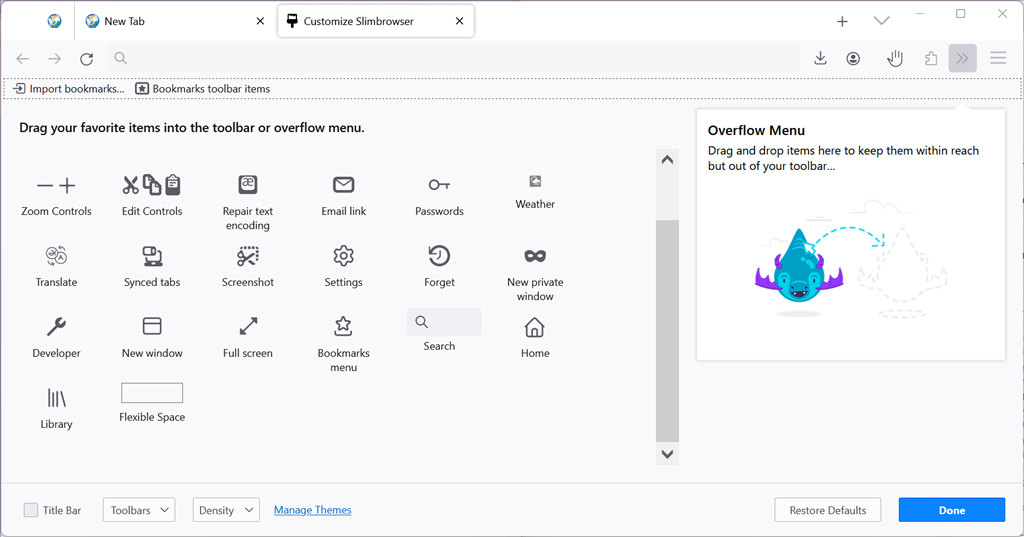Expand the Density dropdown
The image size is (1024, 537).
pyautogui.click(x=226, y=510)
